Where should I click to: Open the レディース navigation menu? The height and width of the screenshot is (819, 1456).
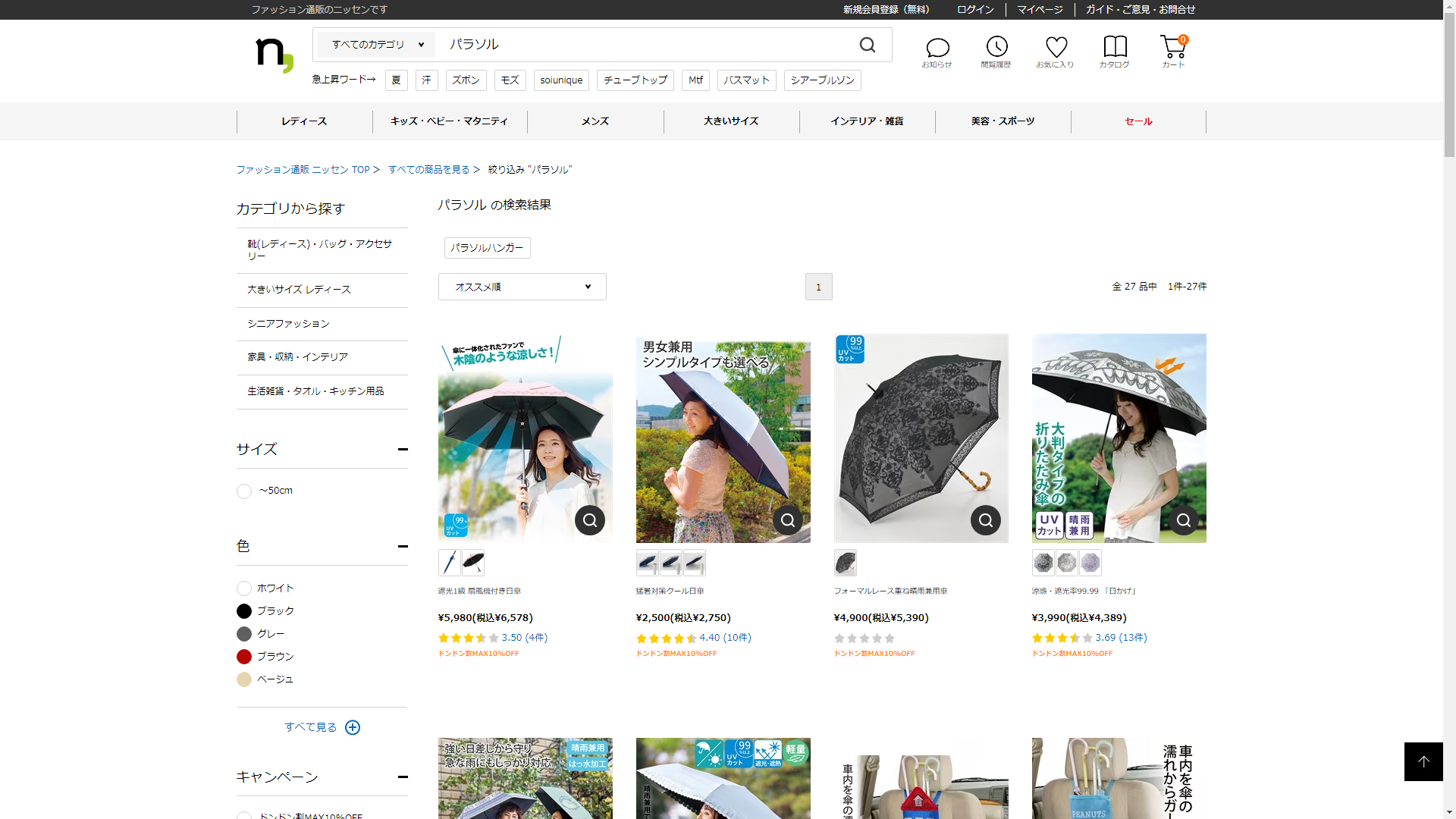click(x=304, y=121)
